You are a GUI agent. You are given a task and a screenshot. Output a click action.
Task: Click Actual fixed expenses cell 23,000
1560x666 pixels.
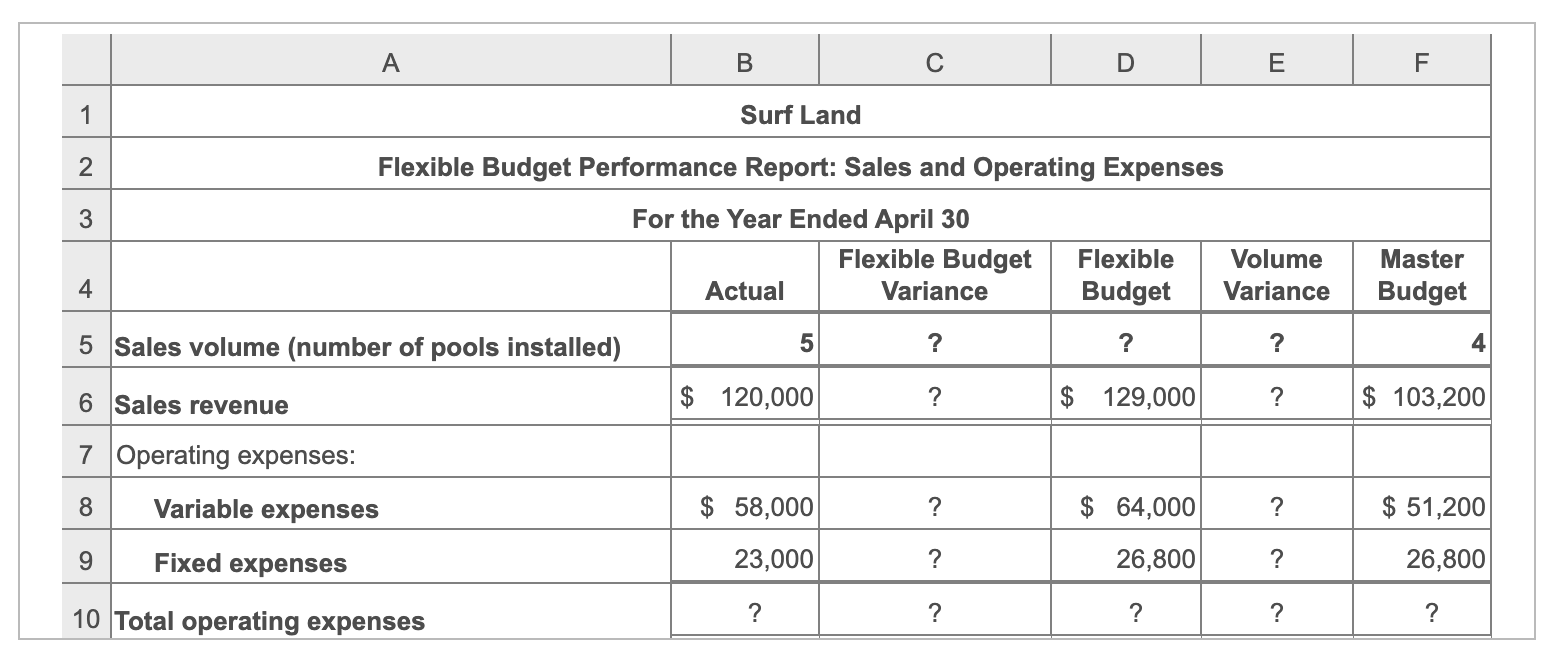tap(745, 558)
